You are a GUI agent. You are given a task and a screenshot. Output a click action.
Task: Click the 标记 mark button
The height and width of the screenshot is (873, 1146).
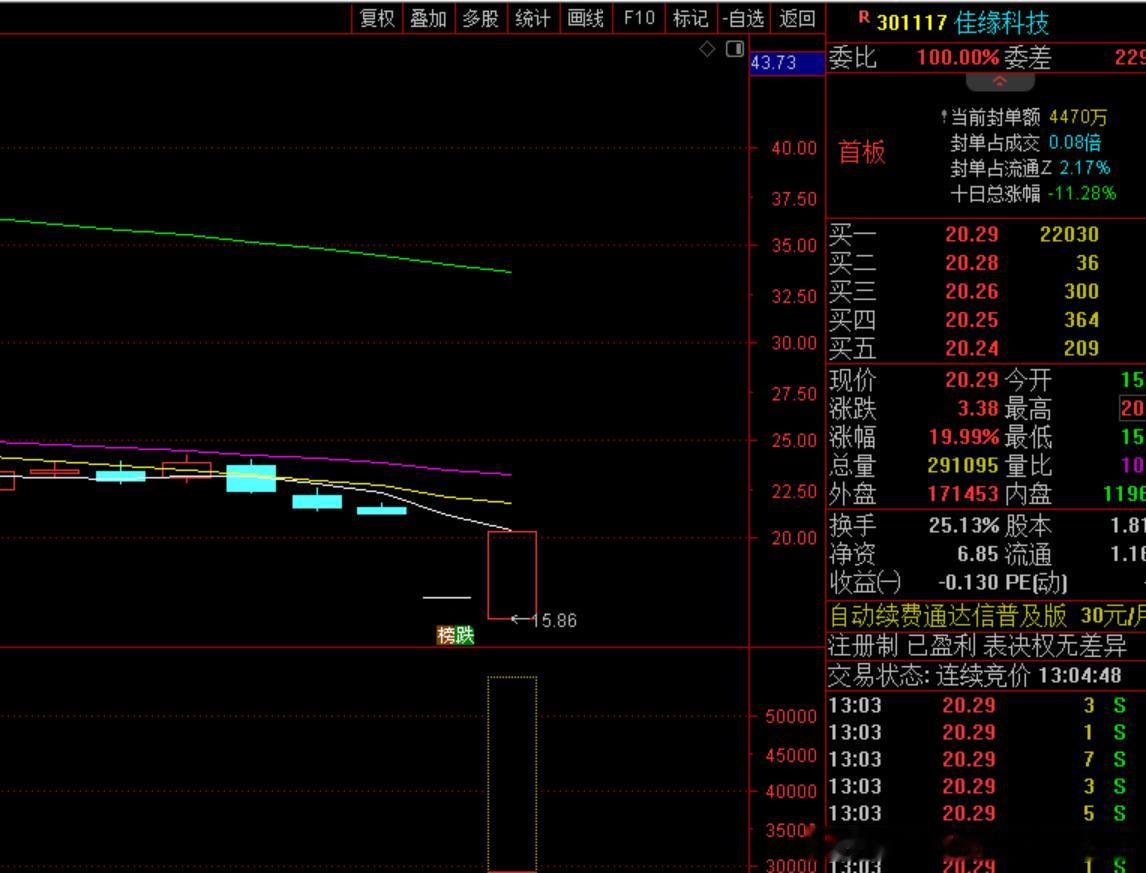point(690,18)
